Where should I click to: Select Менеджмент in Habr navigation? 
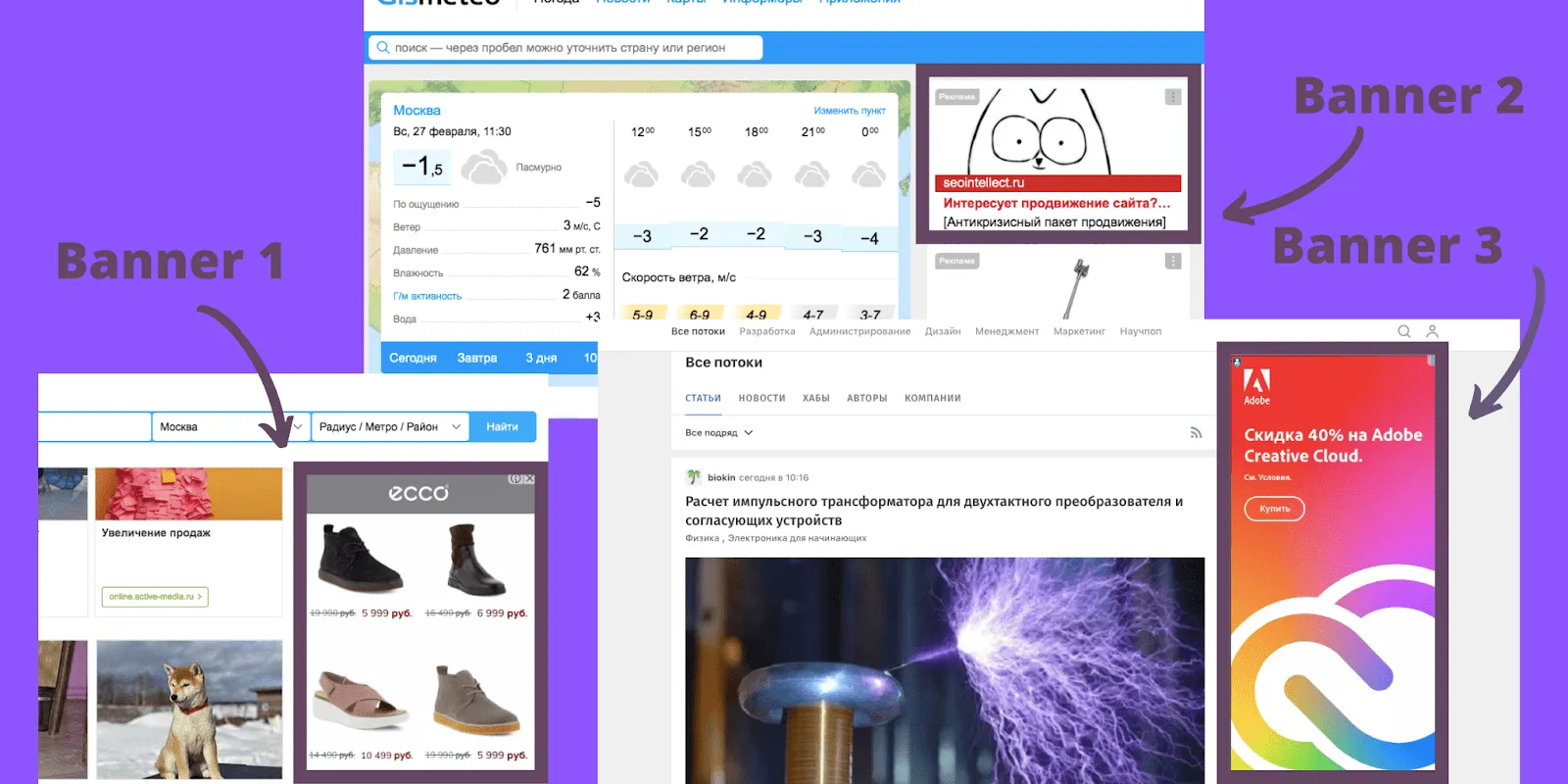pos(1006,331)
